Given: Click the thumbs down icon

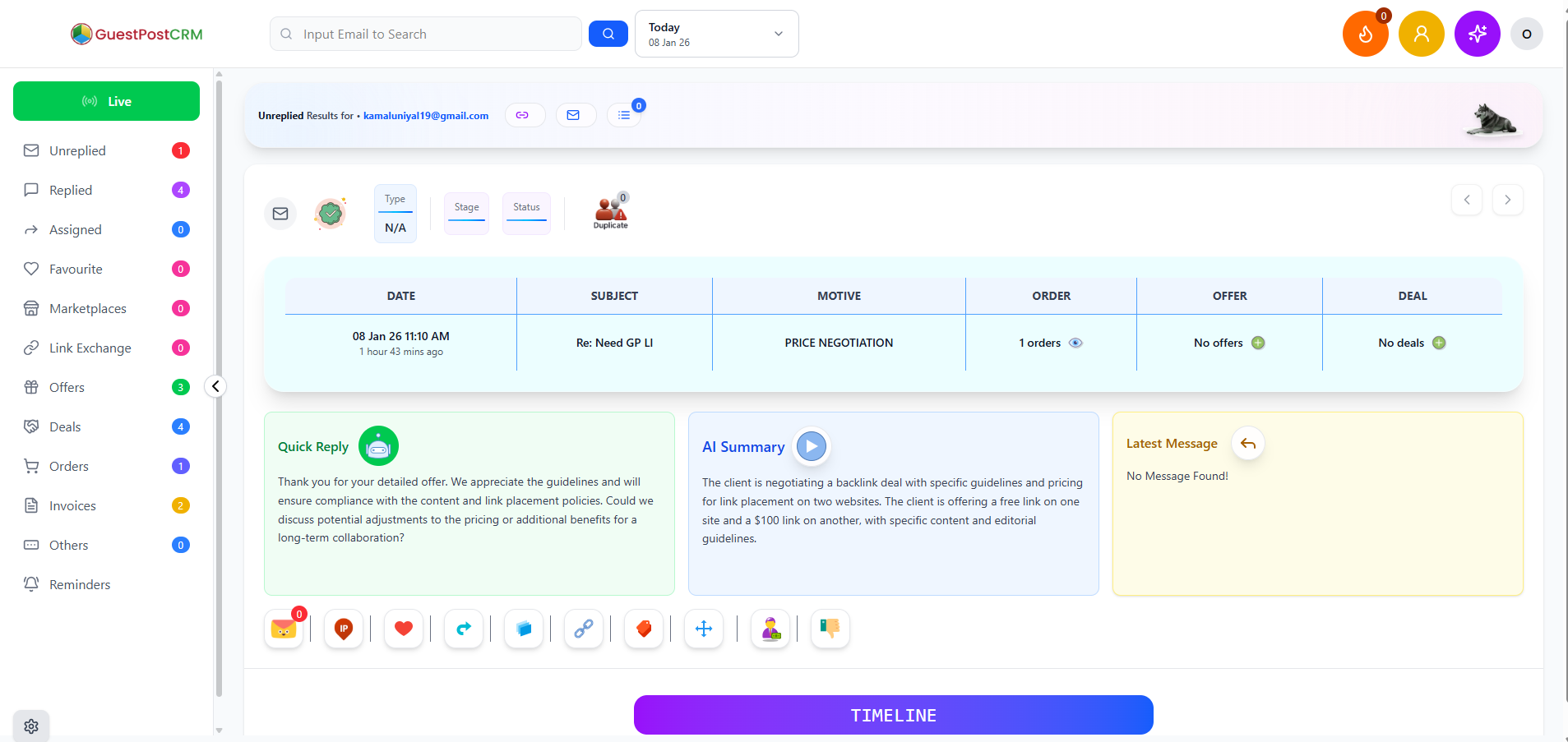Looking at the screenshot, I should (830, 629).
